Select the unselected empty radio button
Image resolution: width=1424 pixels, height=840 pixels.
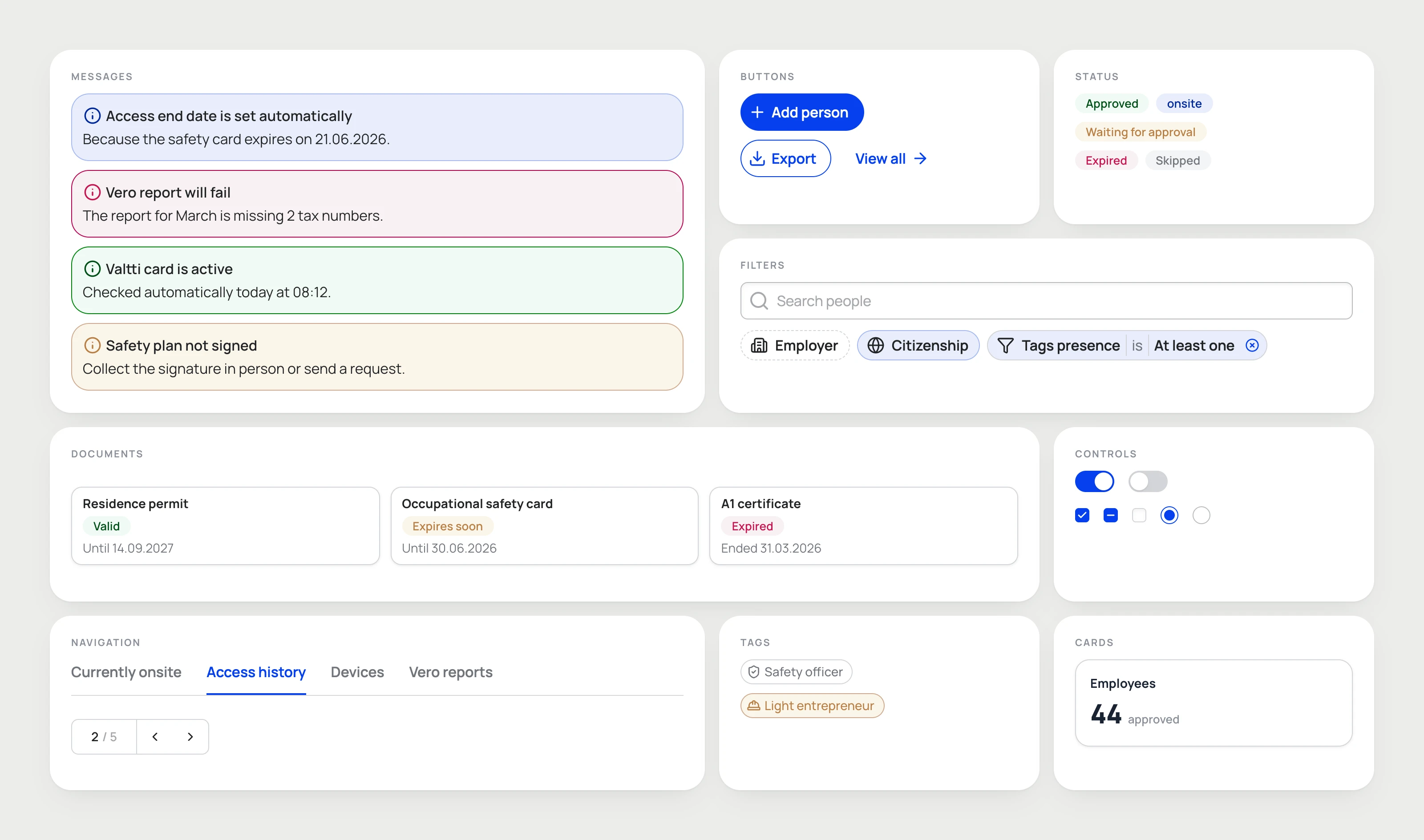tap(1201, 515)
